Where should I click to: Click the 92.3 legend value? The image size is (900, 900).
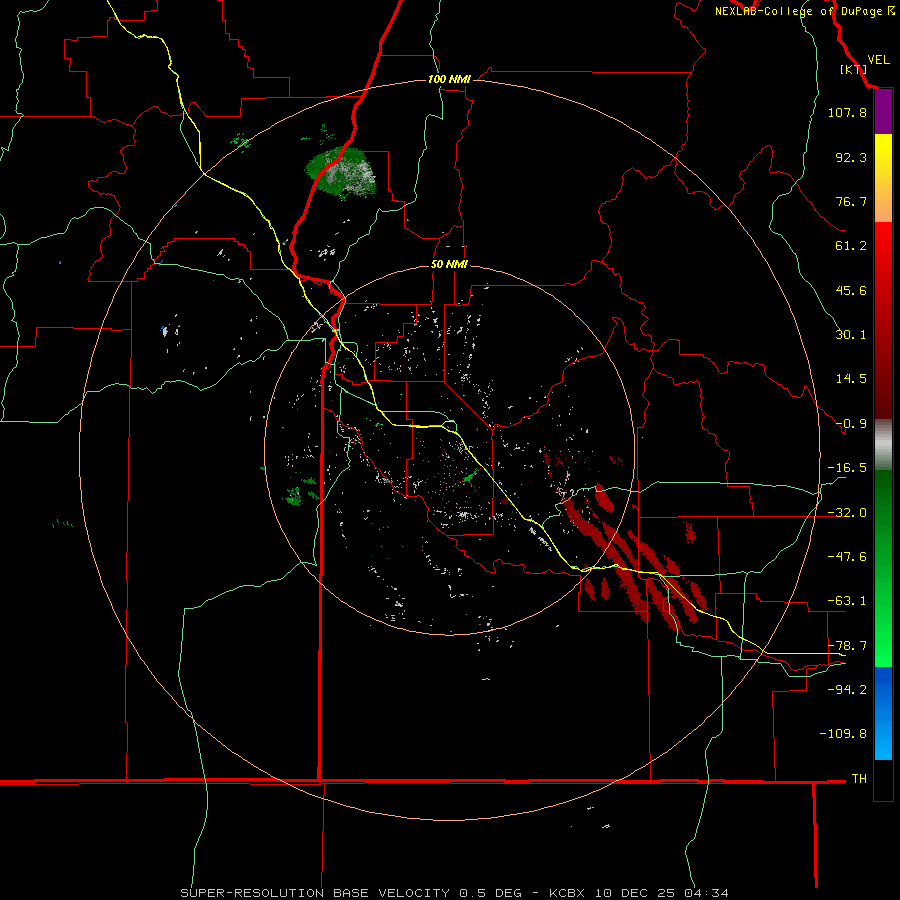(851, 157)
